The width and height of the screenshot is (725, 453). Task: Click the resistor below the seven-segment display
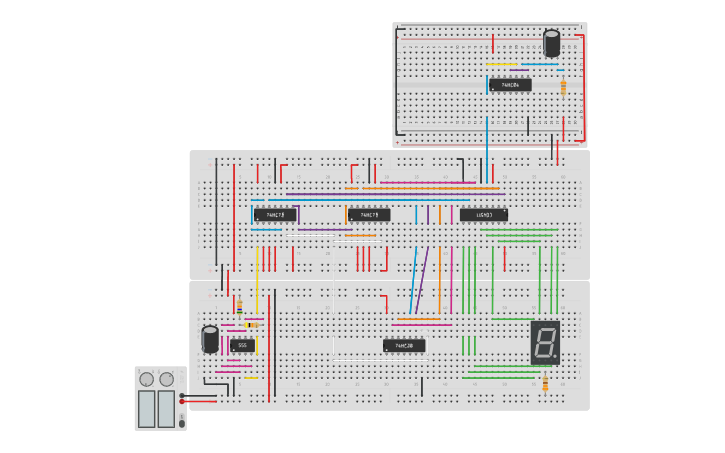click(545, 384)
